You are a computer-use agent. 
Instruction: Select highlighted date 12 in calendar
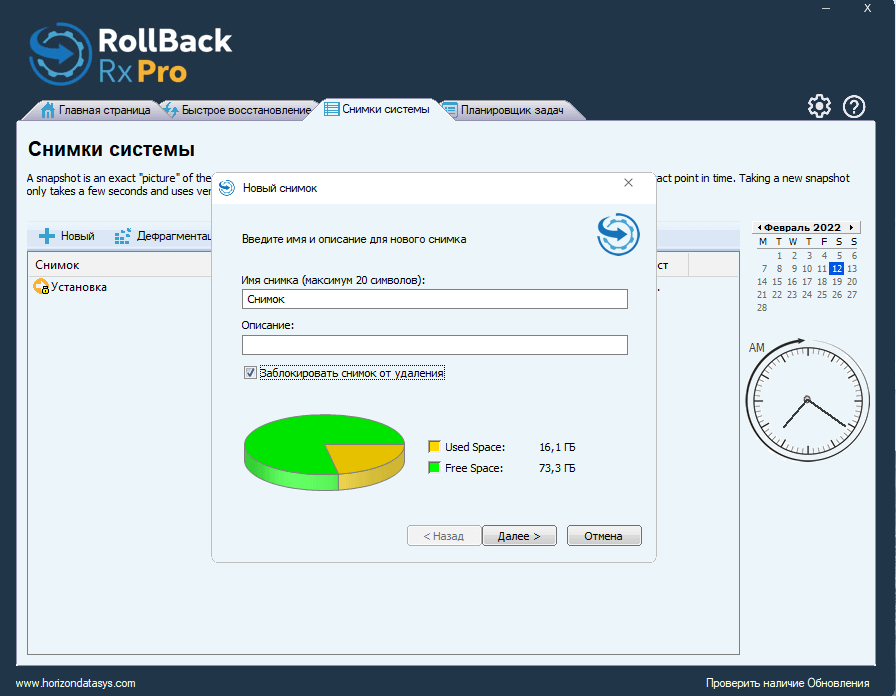click(x=837, y=268)
